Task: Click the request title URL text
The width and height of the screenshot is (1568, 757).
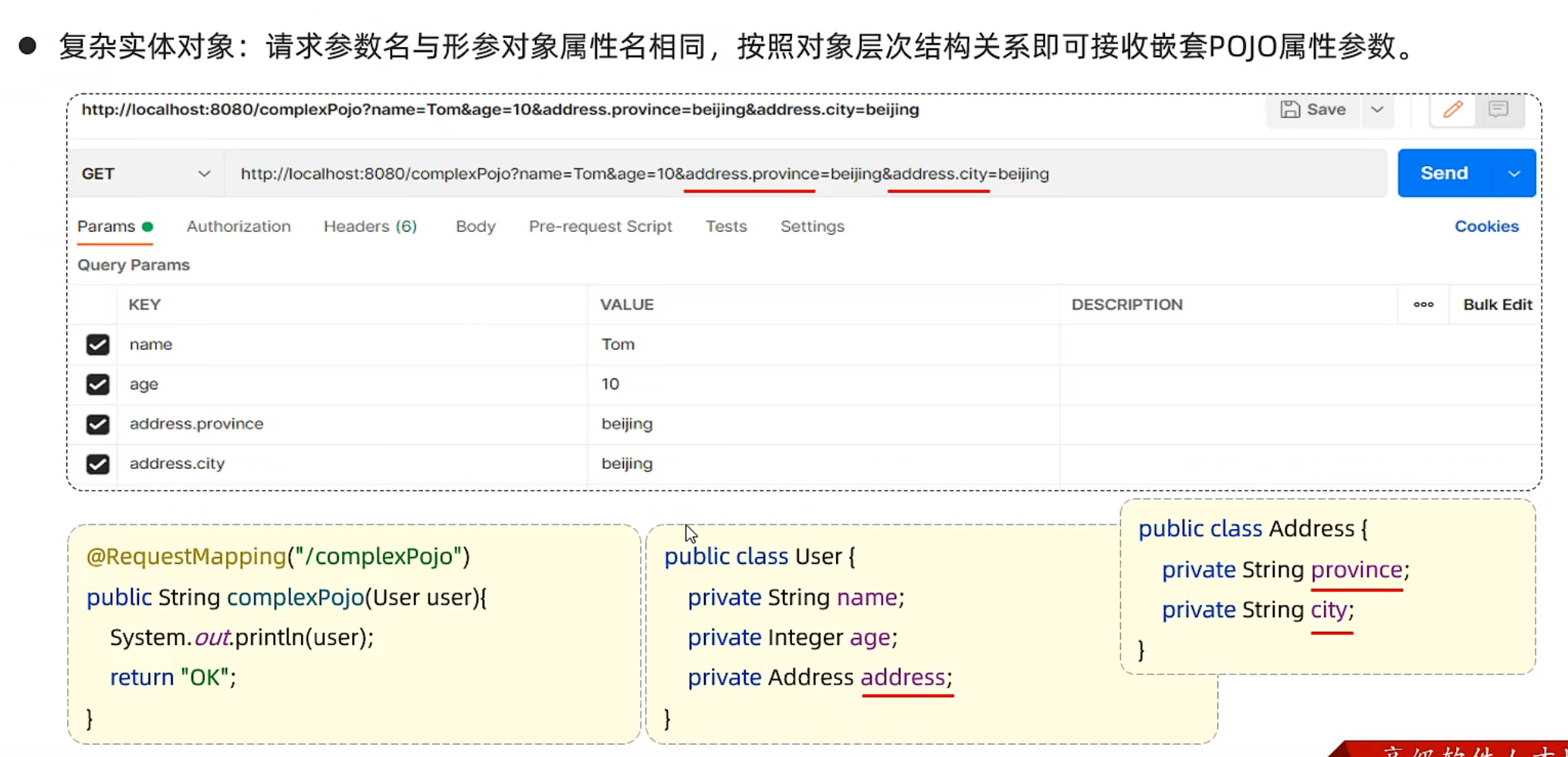Action: pyautogui.click(x=500, y=110)
